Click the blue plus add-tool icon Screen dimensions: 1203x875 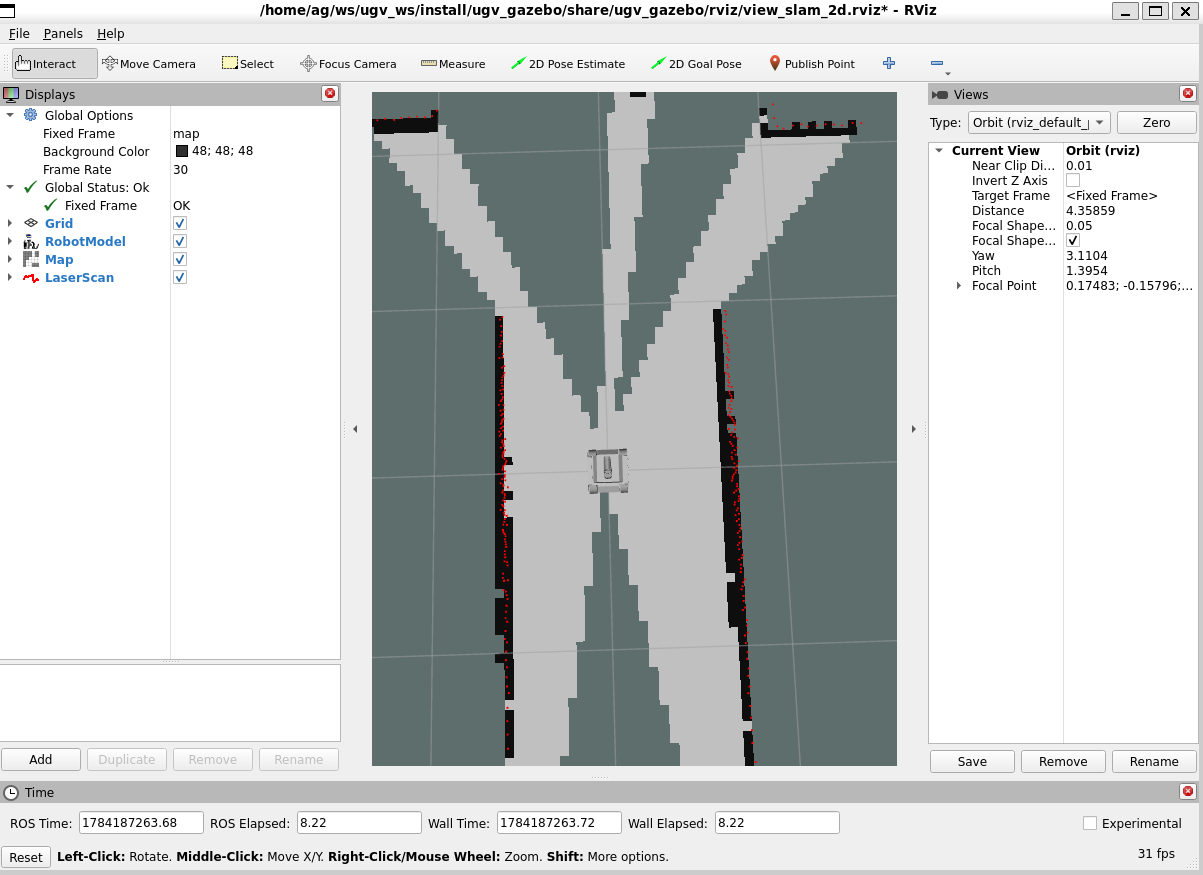tap(889, 63)
